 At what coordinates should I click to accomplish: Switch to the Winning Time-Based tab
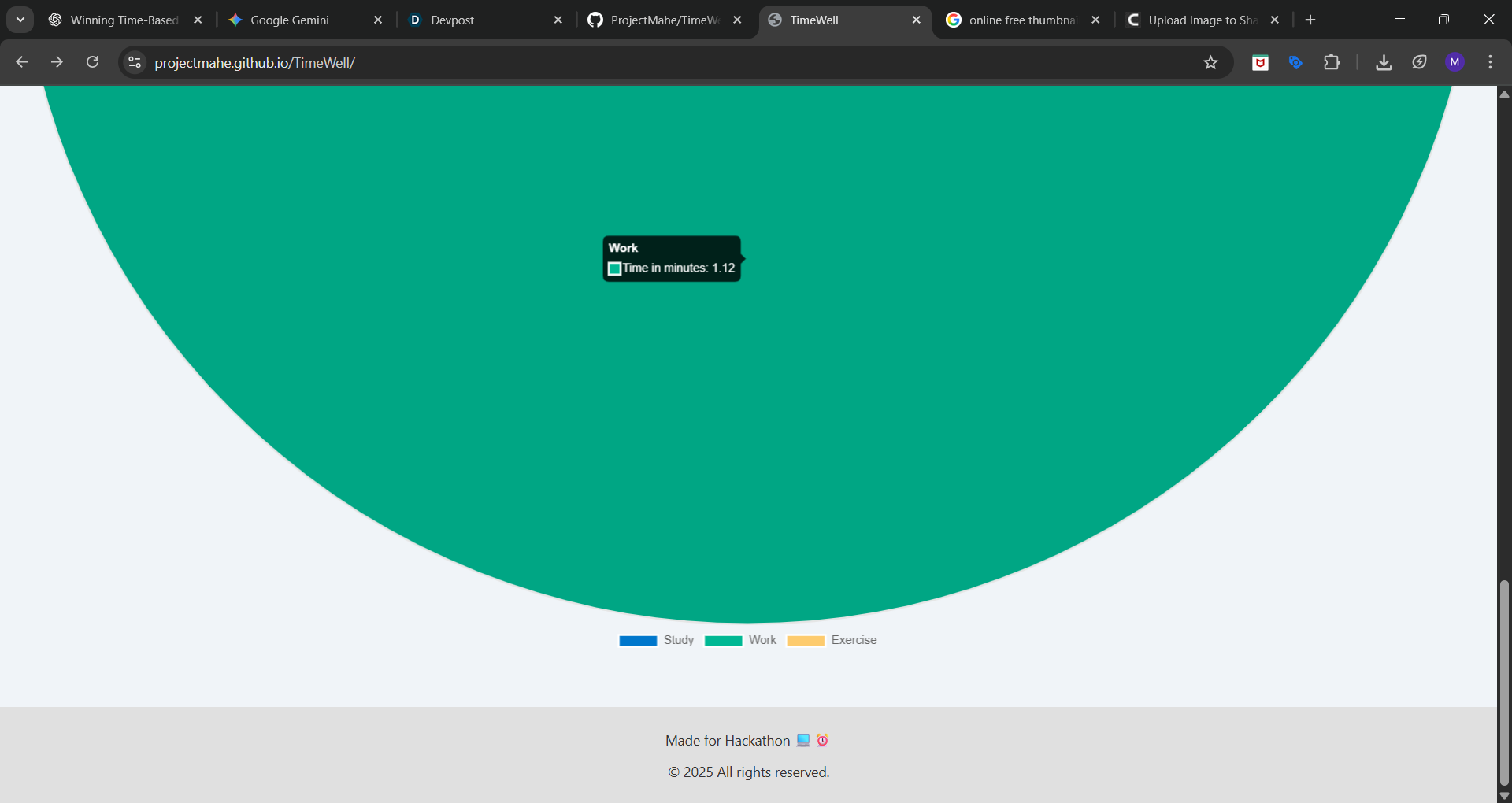pos(124,20)
